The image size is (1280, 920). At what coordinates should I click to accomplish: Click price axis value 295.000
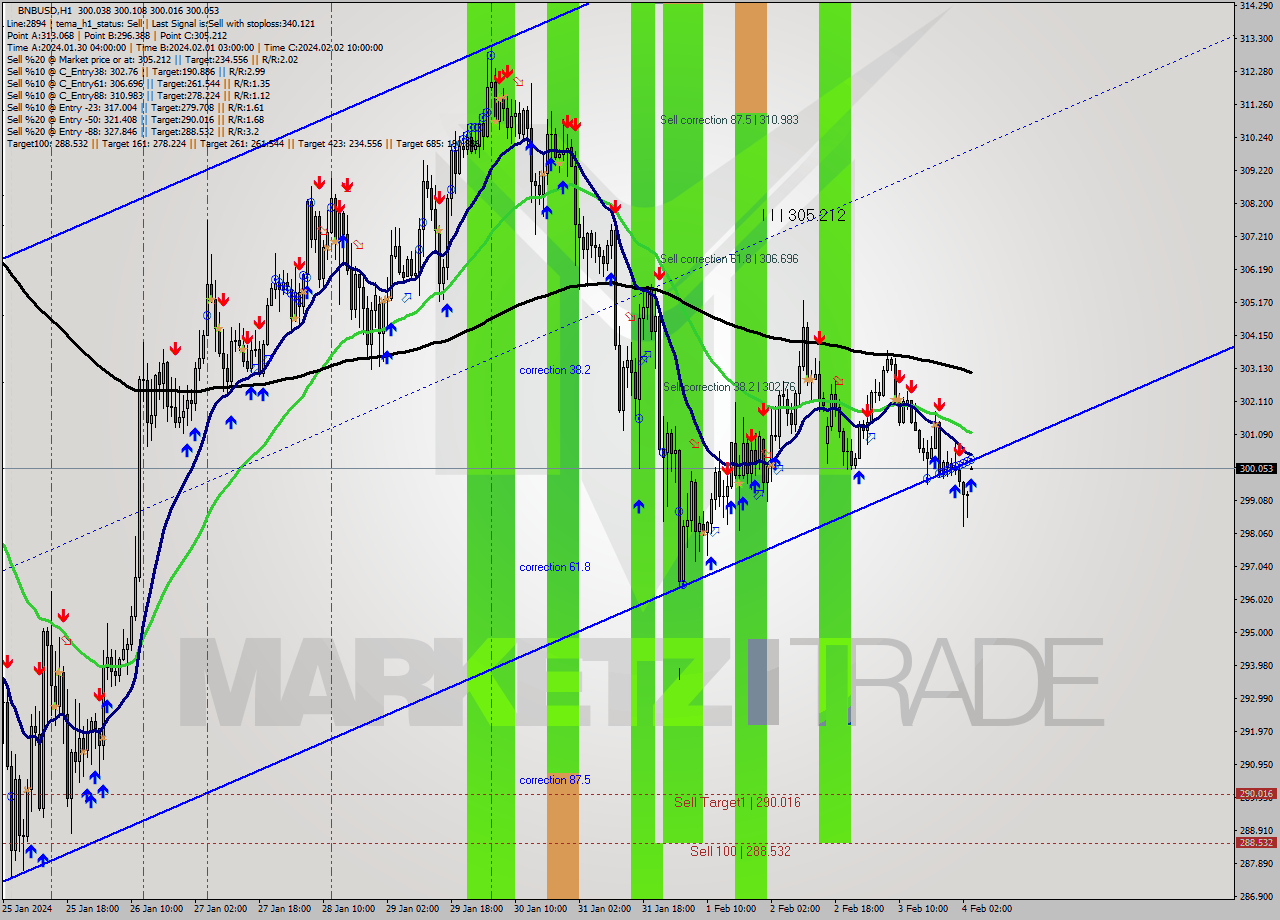[1256, 632]
